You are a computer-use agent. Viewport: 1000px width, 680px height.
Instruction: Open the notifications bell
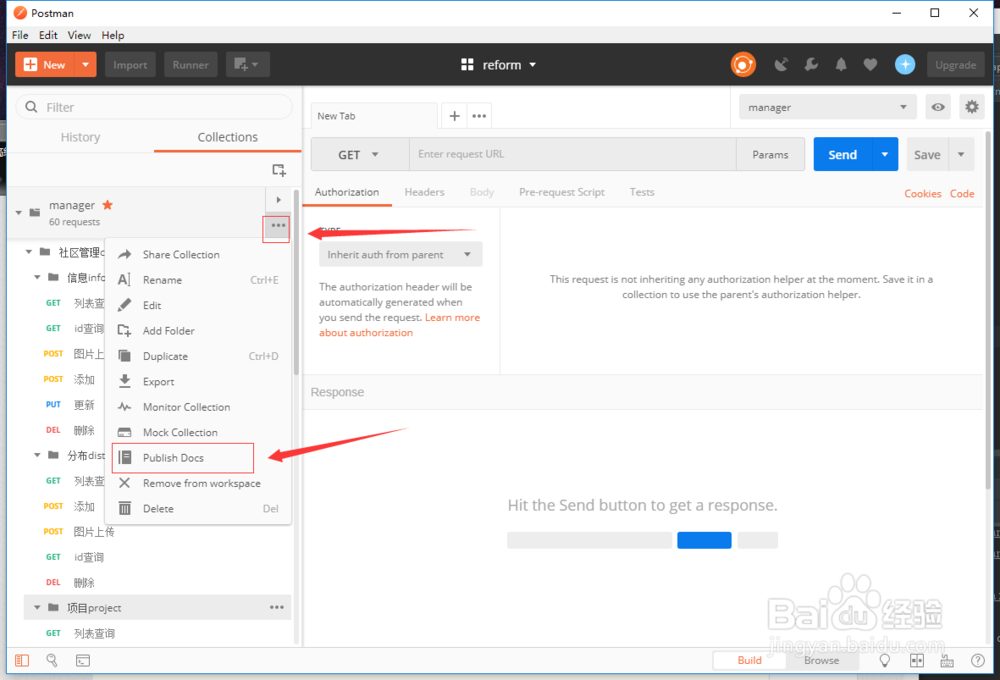pyautogui.click(x=841, y=64)
